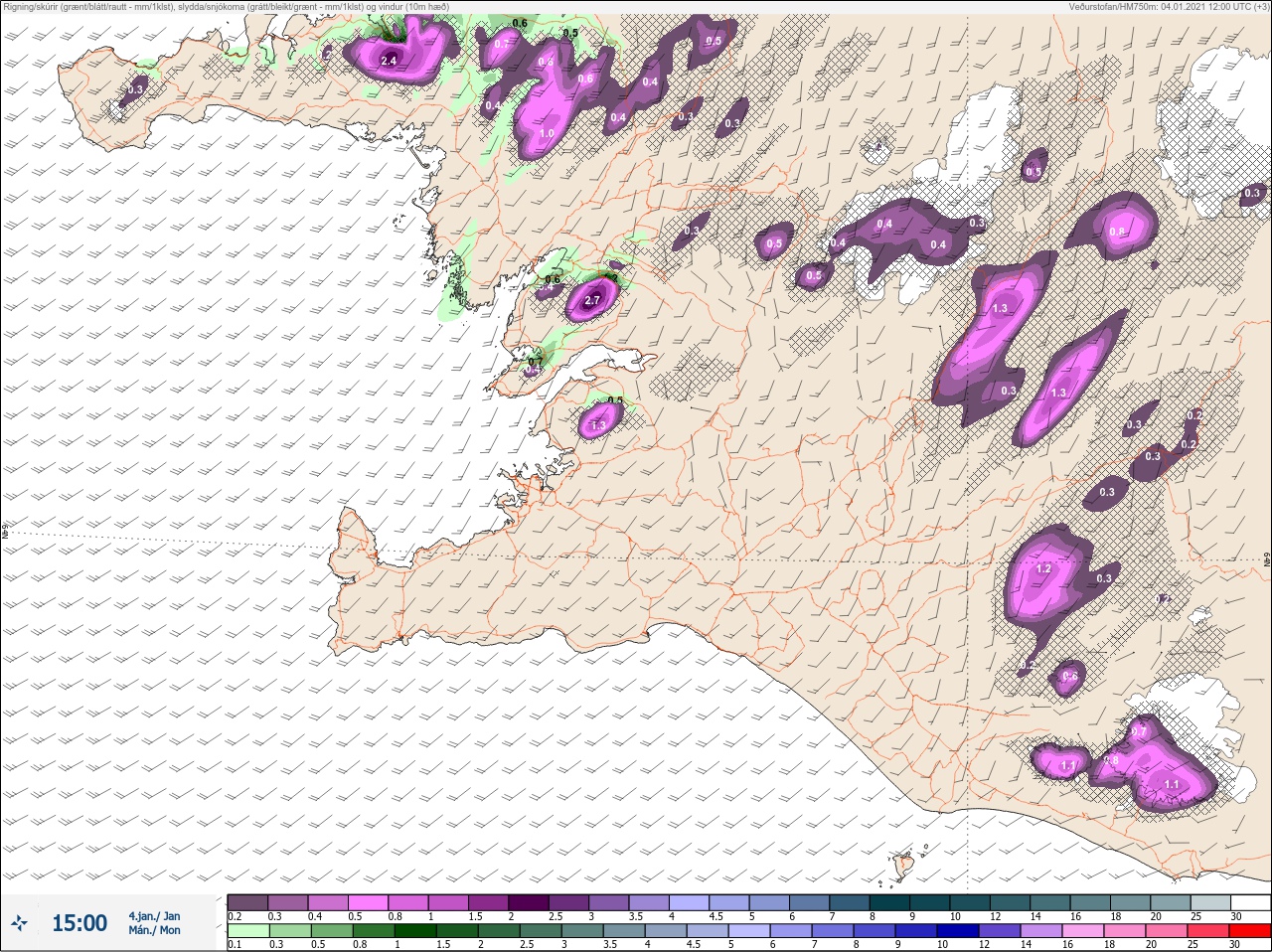1272x952 pixels.
Task: Click the 1.0 snowfall value label
Action: click(x=547, y=133)
